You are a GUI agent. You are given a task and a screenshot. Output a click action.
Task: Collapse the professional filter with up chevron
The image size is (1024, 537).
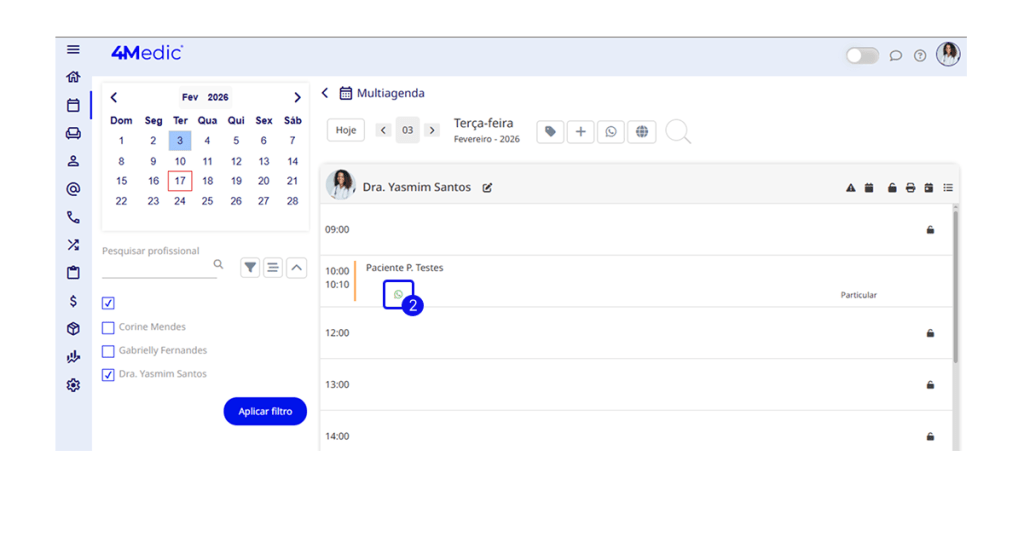pos(296,268)
